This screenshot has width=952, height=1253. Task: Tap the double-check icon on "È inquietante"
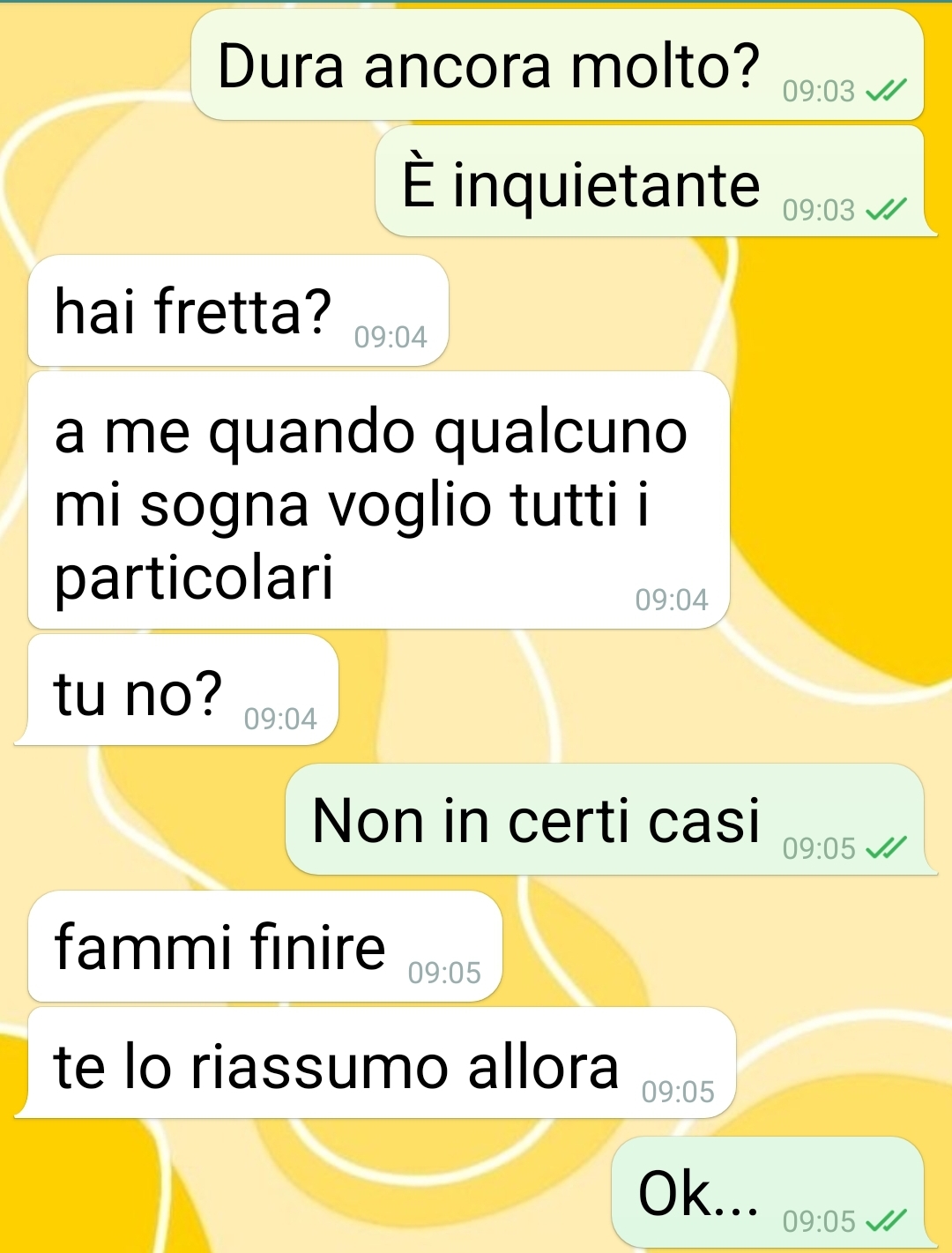886,210
